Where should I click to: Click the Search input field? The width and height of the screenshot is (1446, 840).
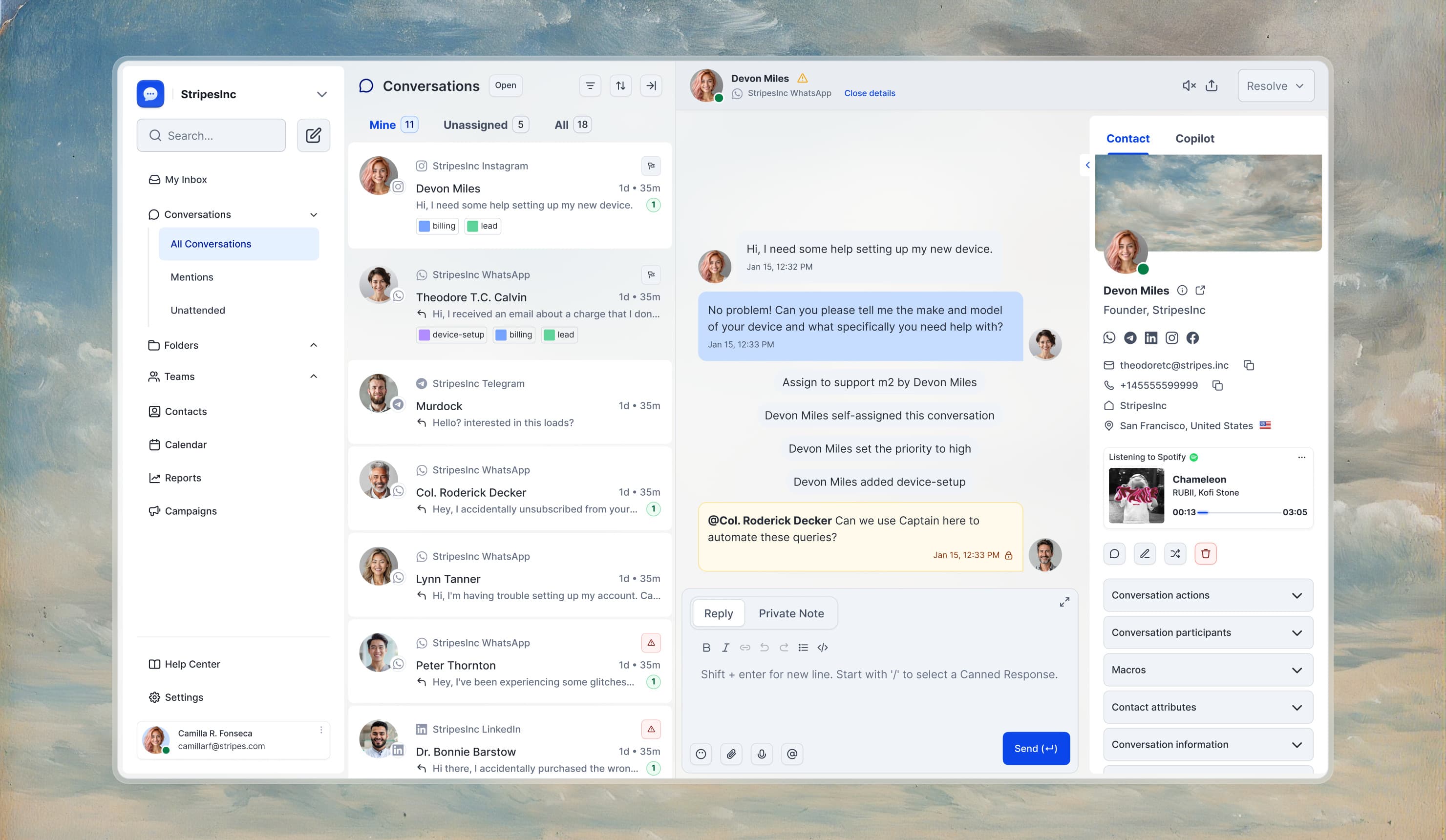point(211,135)
